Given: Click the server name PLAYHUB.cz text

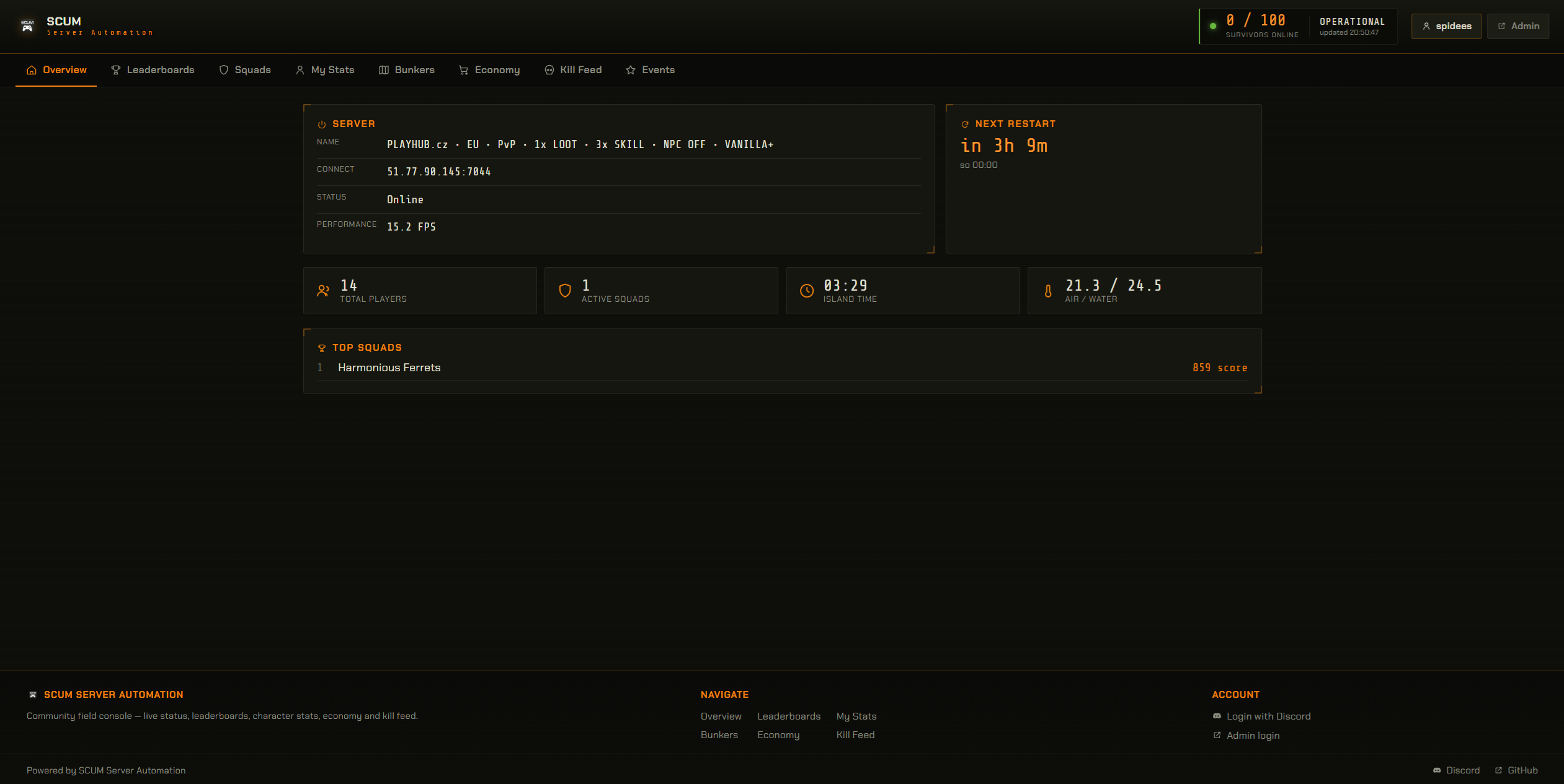Looking at the screenshot, I should pyautogui.click(x=580, y=144).
